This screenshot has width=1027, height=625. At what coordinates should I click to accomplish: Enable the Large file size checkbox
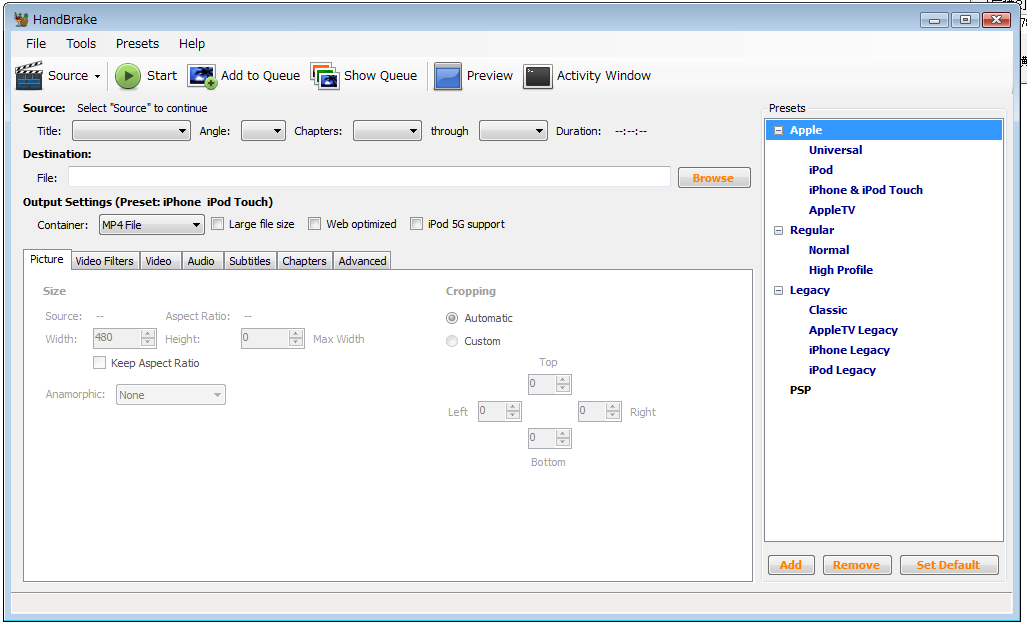coord(218,224)
